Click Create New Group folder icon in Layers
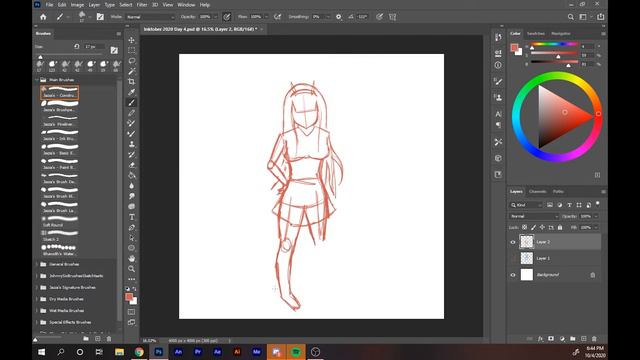The height and width of the screenshot is (360, 640). pyautogui.click(x=573, y=339)
